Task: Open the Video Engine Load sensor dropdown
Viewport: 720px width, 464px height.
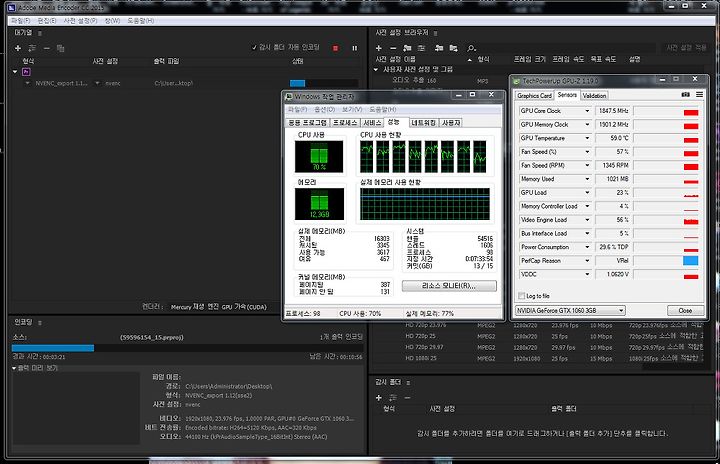Action: pyautogui.click(x=587, y=220)
